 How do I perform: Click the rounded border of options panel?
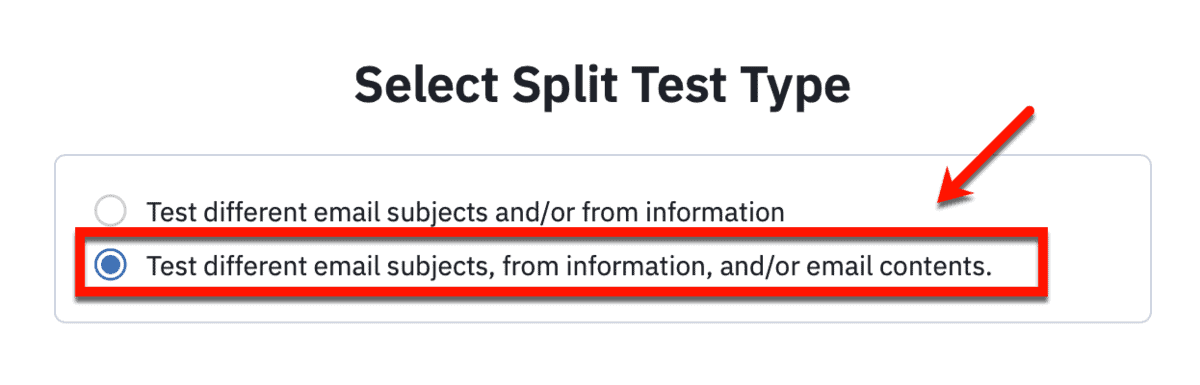602,155
